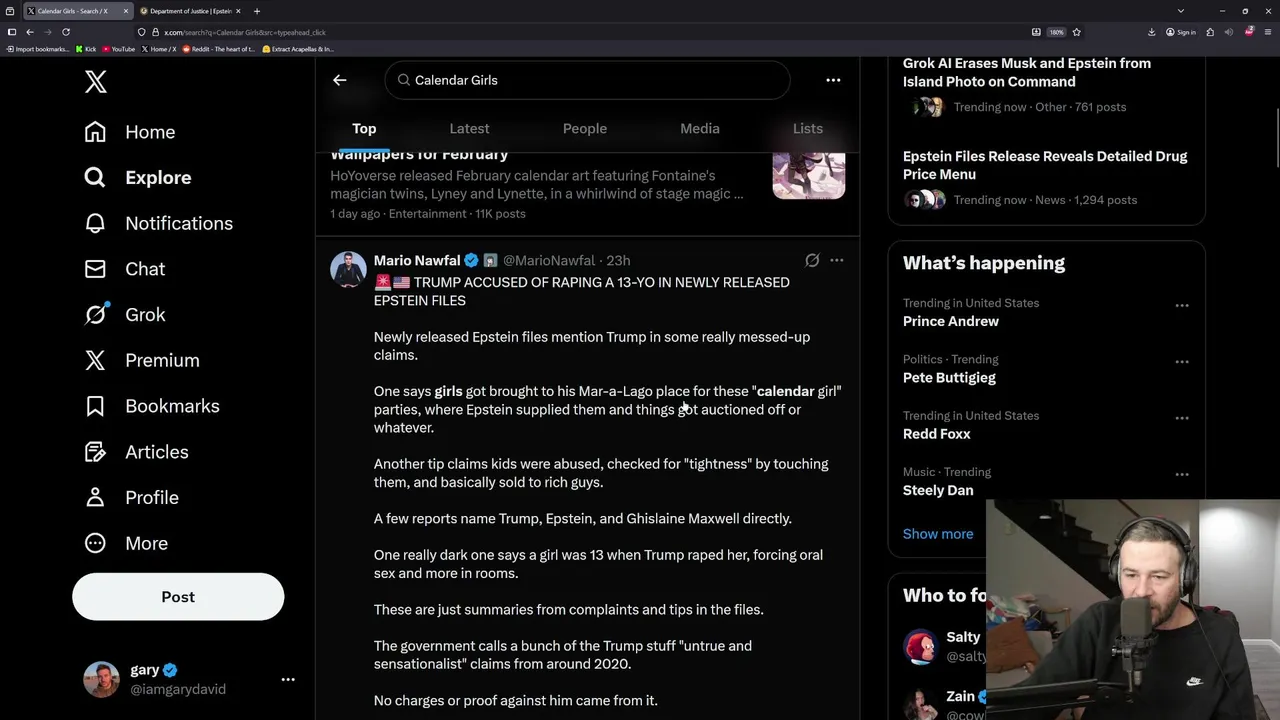Image resolution: width=1280 pixels, height=720 pixels.
Task: Click the Post button
Action: 178,597
